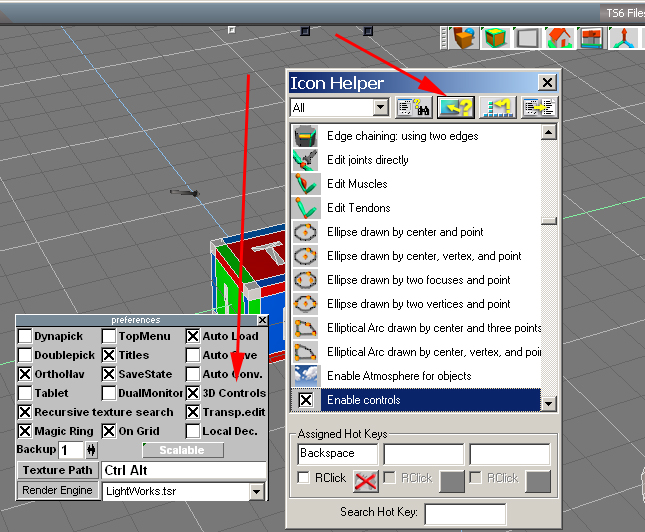The height and width of the screenshot is (532, 645).
Task: Click the third empty Assigned Hot Keys field
Action: click(510, 454)
